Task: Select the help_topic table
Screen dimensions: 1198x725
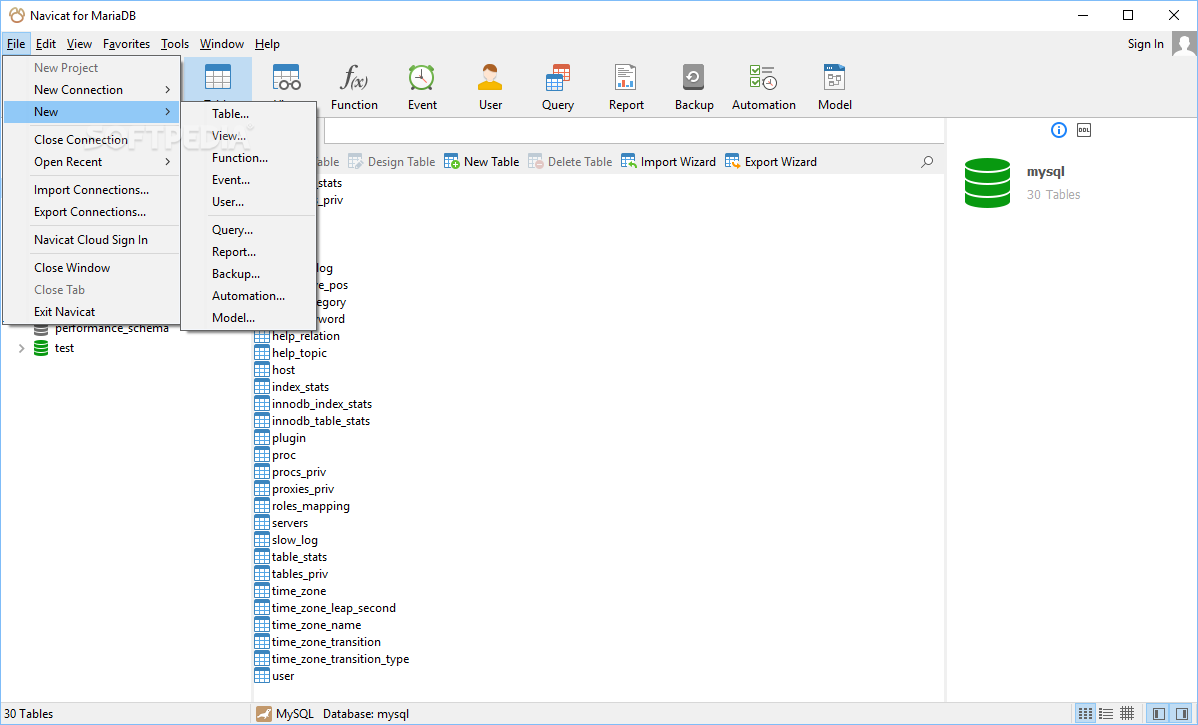Action: (x=290, y=353)
